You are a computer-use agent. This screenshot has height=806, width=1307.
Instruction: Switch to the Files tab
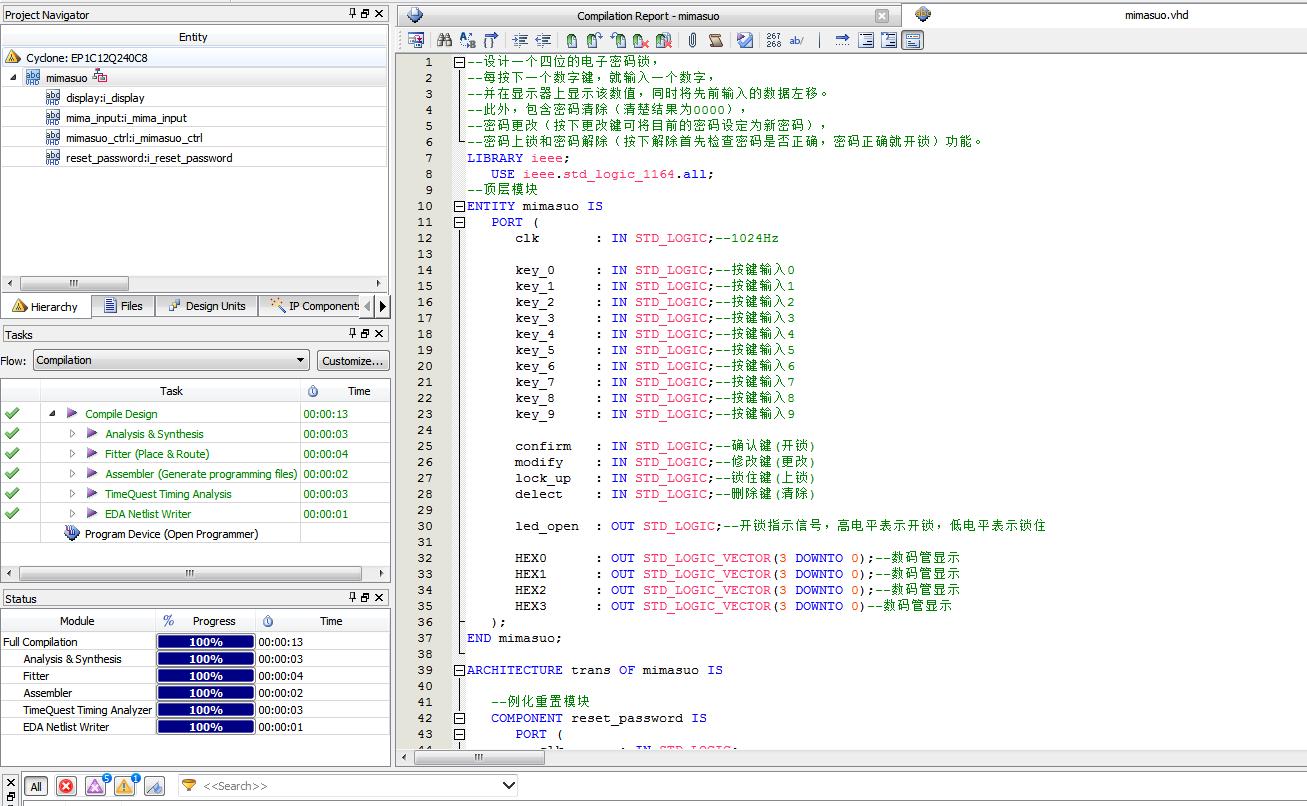click(122, 306)
